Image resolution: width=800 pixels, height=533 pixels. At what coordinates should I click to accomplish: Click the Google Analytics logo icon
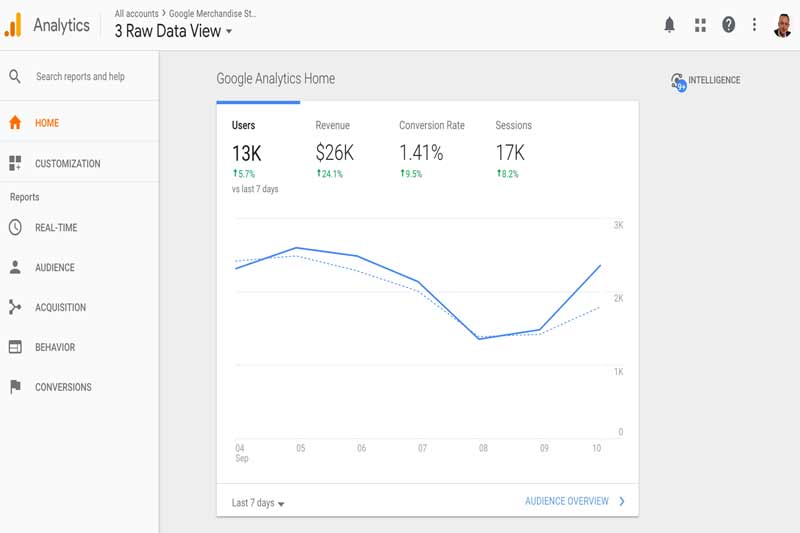click(x=13, y=25)
